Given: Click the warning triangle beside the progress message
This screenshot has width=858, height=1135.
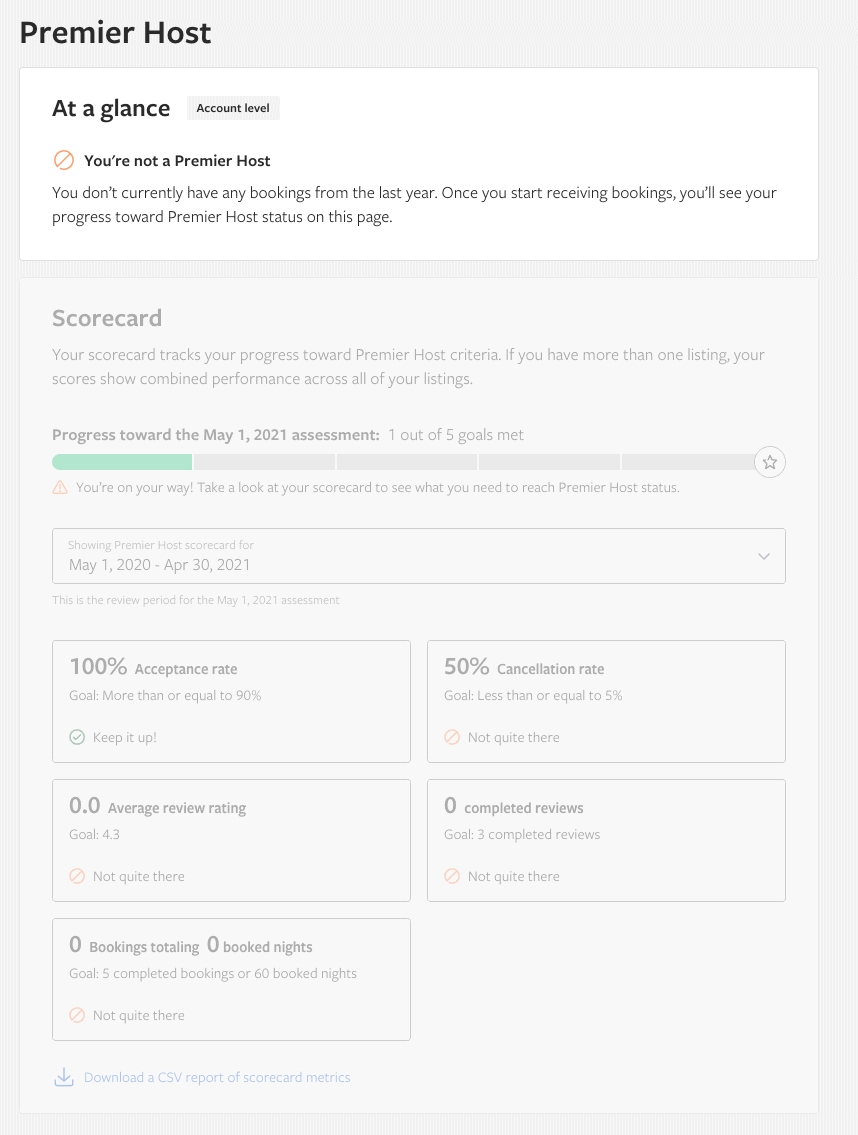Looking at the screenshot, I should (x=58, y=487).
